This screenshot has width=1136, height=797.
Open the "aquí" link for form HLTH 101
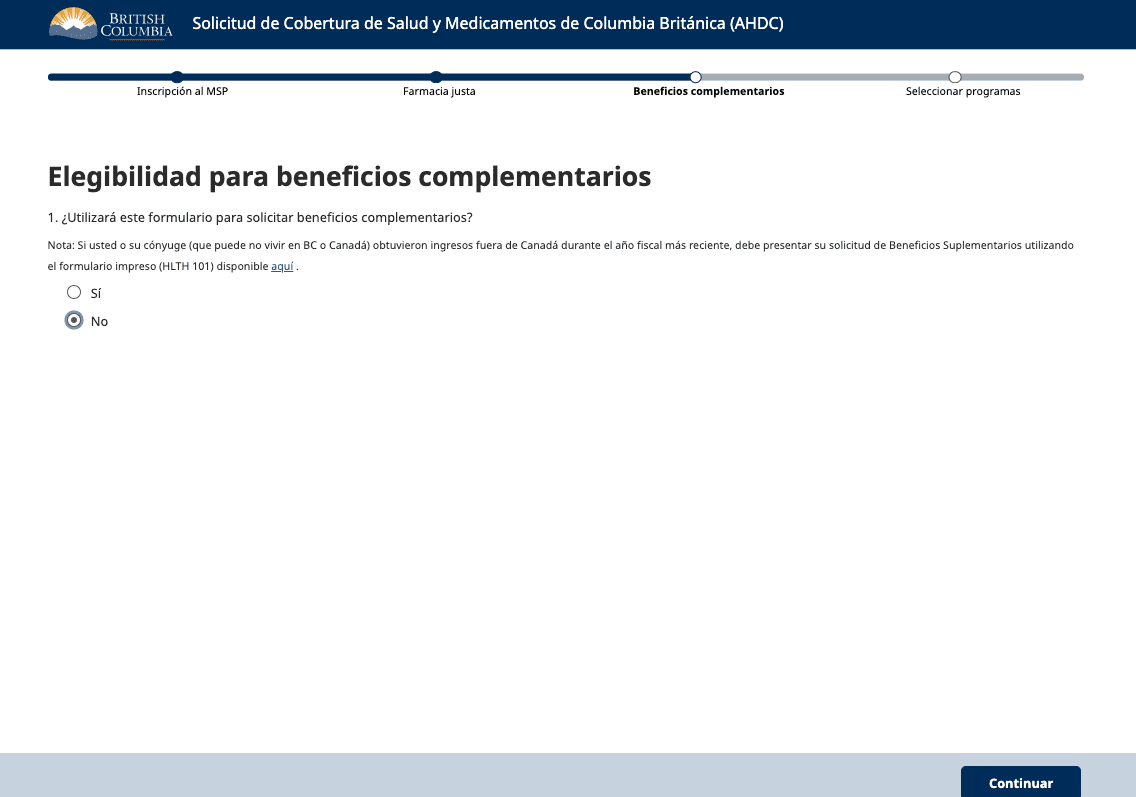tap(282, 267)
